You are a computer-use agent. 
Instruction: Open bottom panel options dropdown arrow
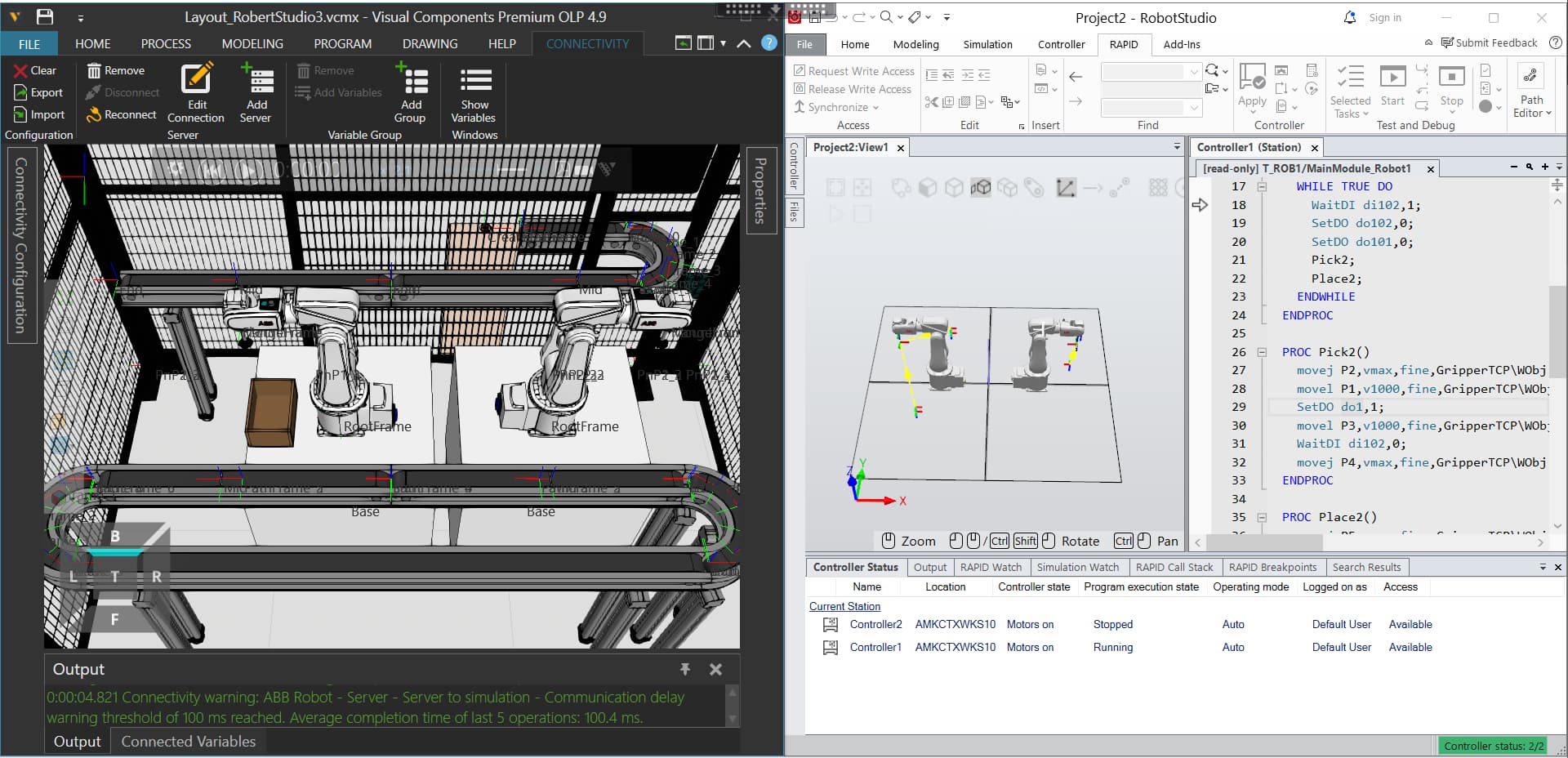[1543, 567]
